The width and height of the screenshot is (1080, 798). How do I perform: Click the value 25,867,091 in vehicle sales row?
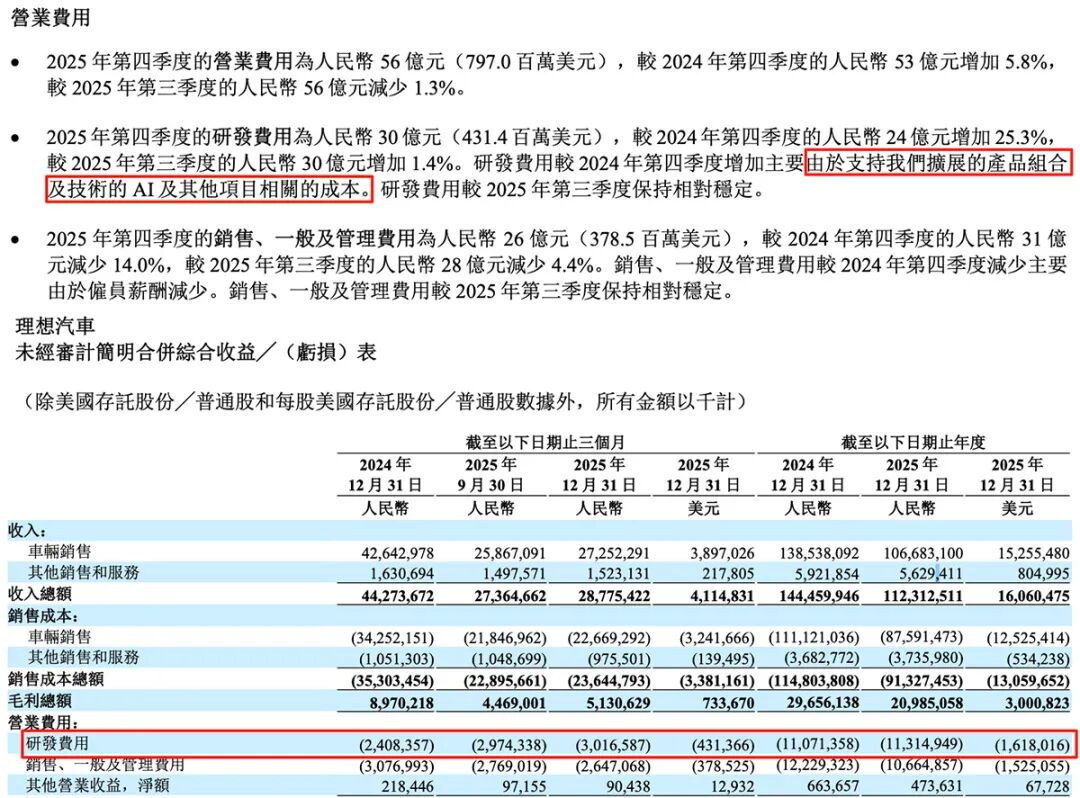pos(510,553)
